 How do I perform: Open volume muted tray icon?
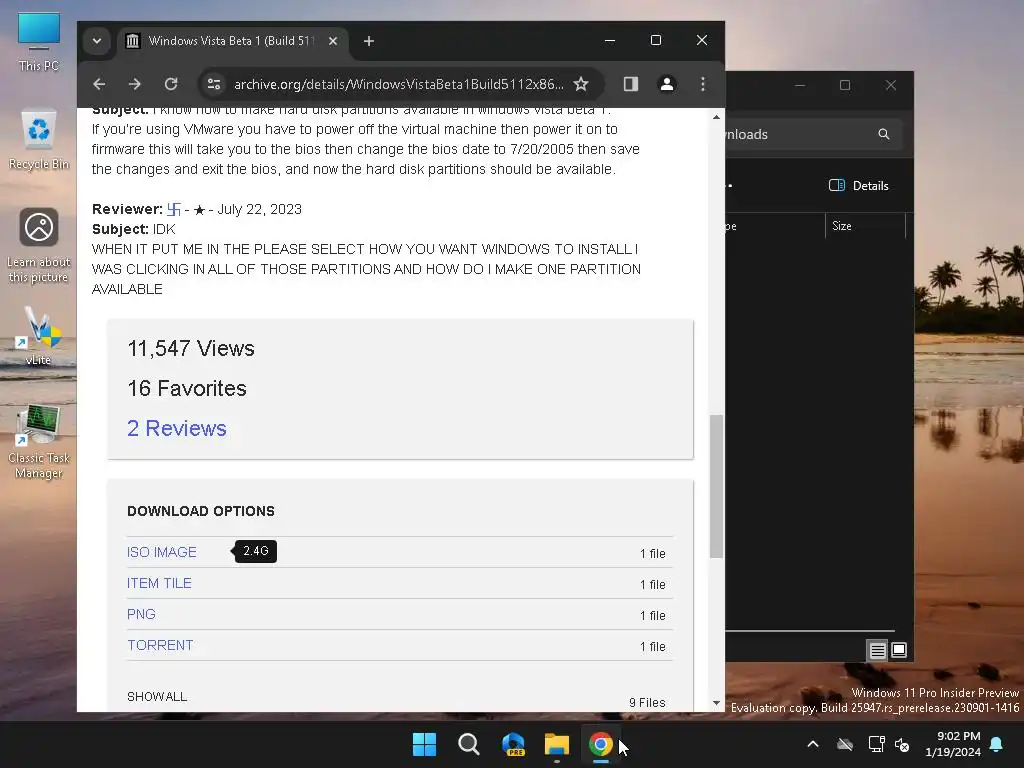903,744
